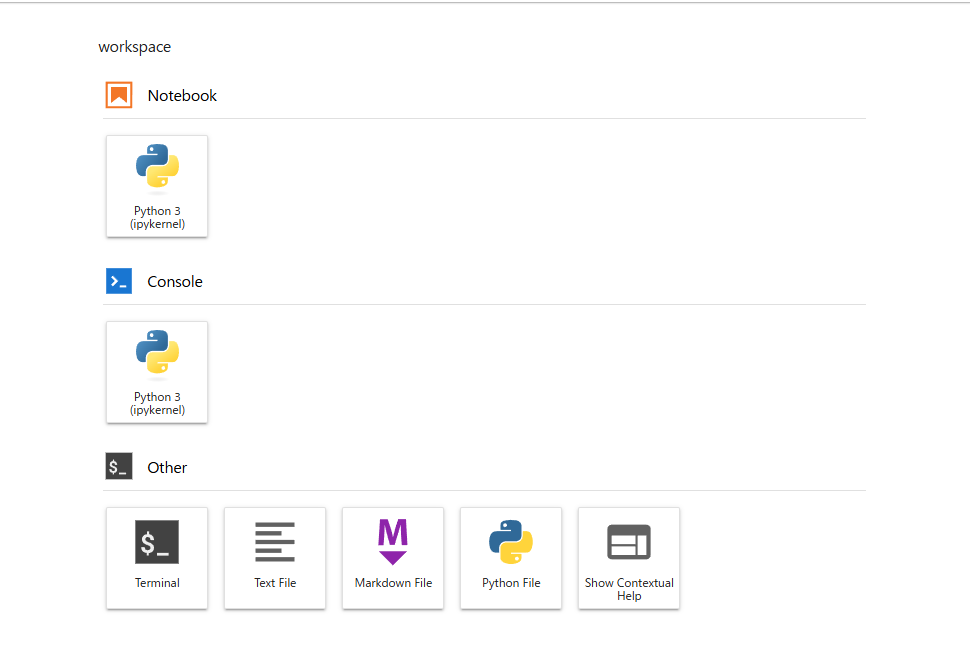Click the Show Contextual Help panel icon

(x=629, y=541)
